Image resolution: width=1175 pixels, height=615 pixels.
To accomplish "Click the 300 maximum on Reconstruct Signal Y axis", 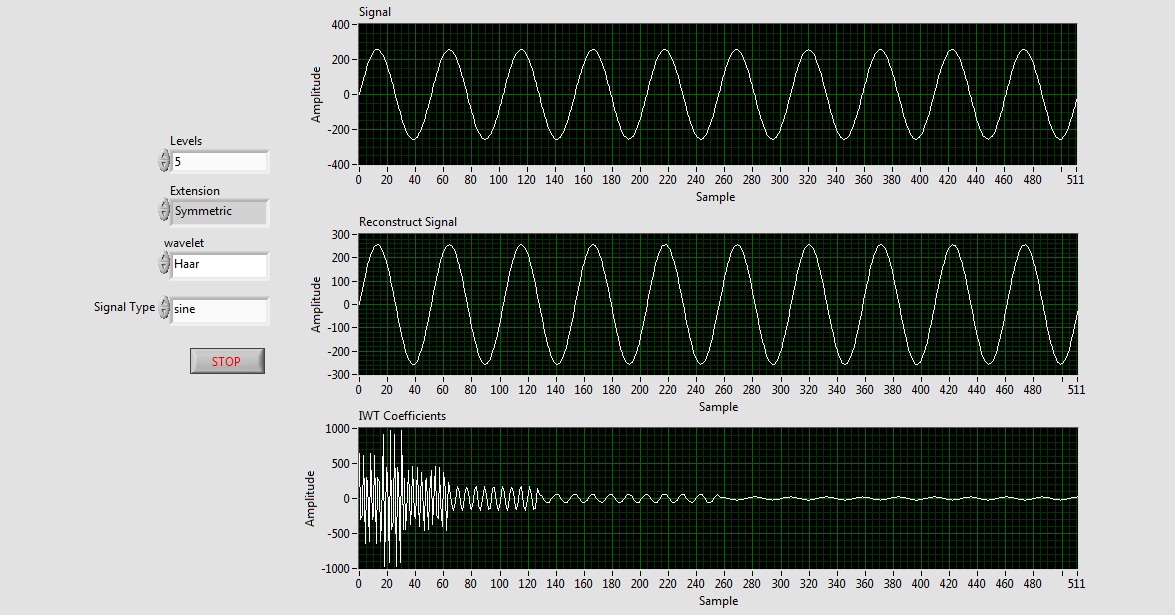I will 340,234.
